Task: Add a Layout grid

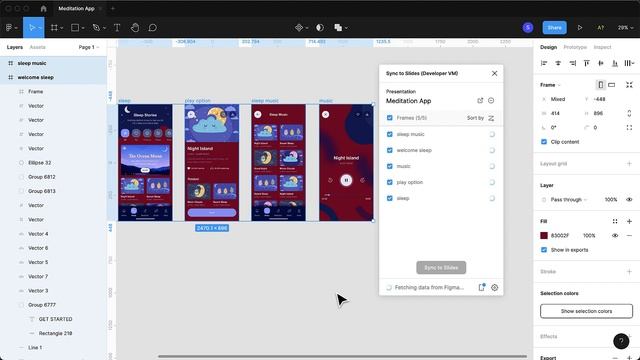Action: 629,164
